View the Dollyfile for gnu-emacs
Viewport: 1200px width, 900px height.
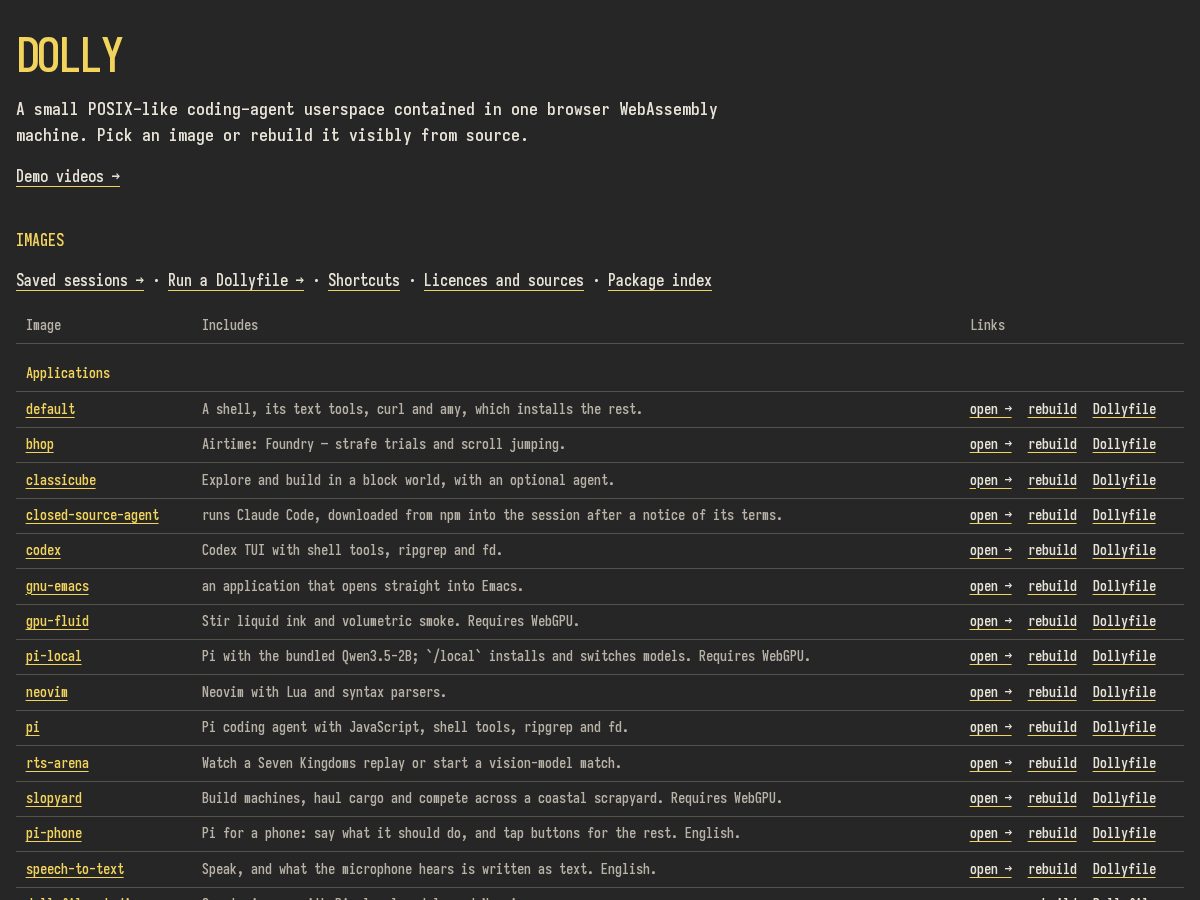click(1124, 586)
